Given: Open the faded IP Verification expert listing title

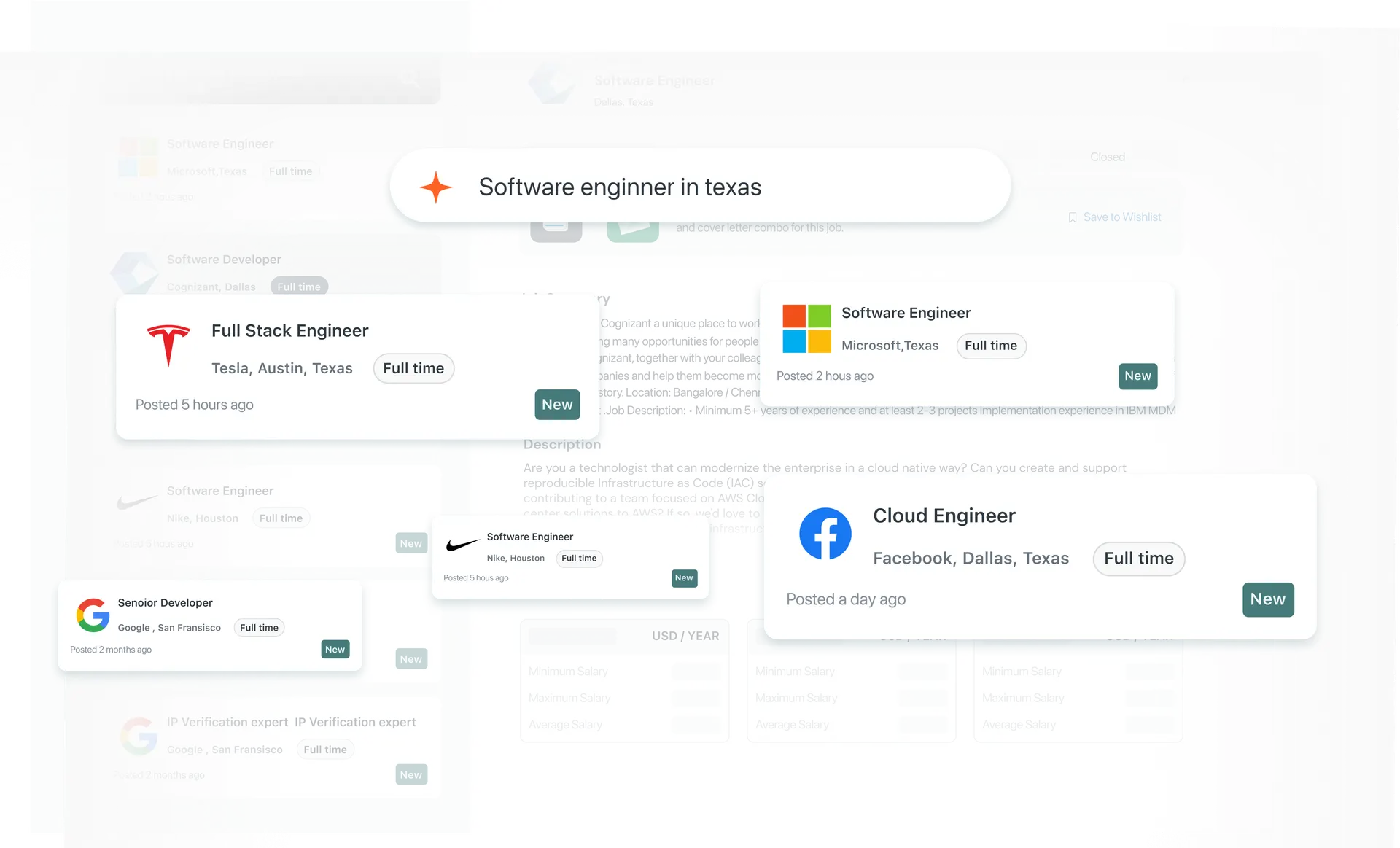Looking at the screenshot, I should tap(291, 722).
